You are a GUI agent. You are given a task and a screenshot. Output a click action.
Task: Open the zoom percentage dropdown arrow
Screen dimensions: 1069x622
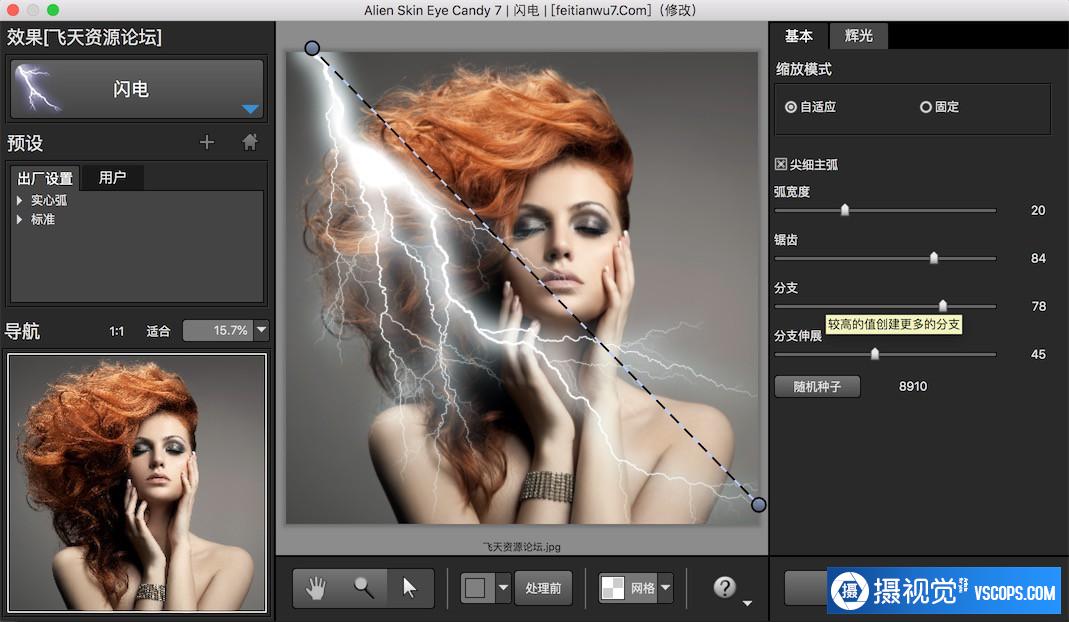[261, 330]
